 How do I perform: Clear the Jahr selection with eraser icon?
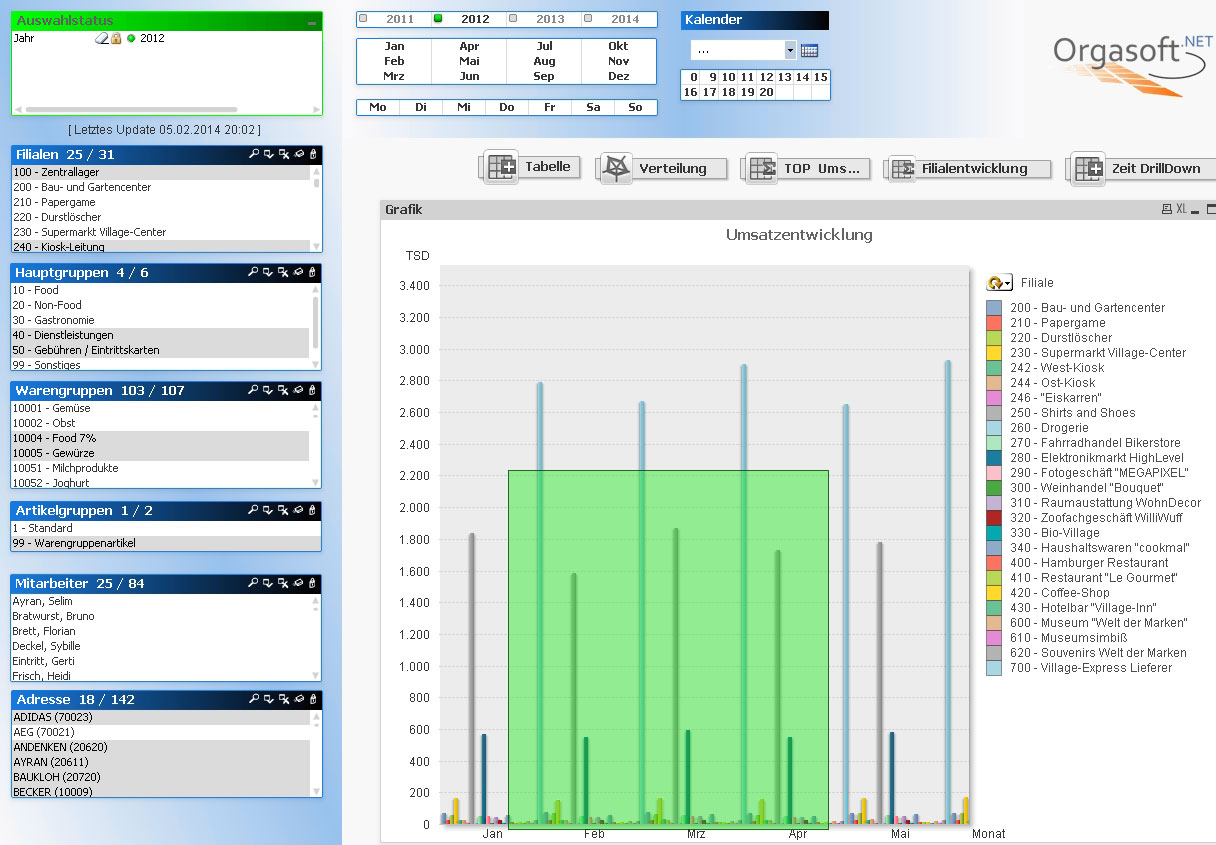(x=101, y=39)
